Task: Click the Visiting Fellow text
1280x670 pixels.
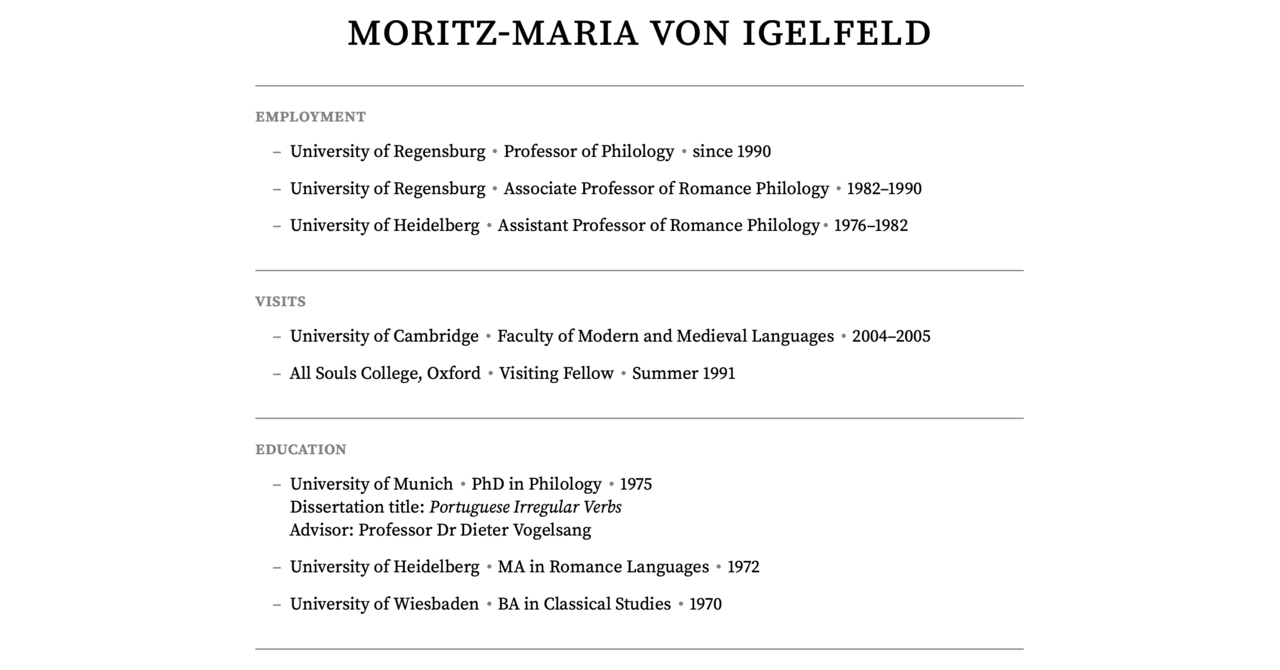Action: coord(556,374)
